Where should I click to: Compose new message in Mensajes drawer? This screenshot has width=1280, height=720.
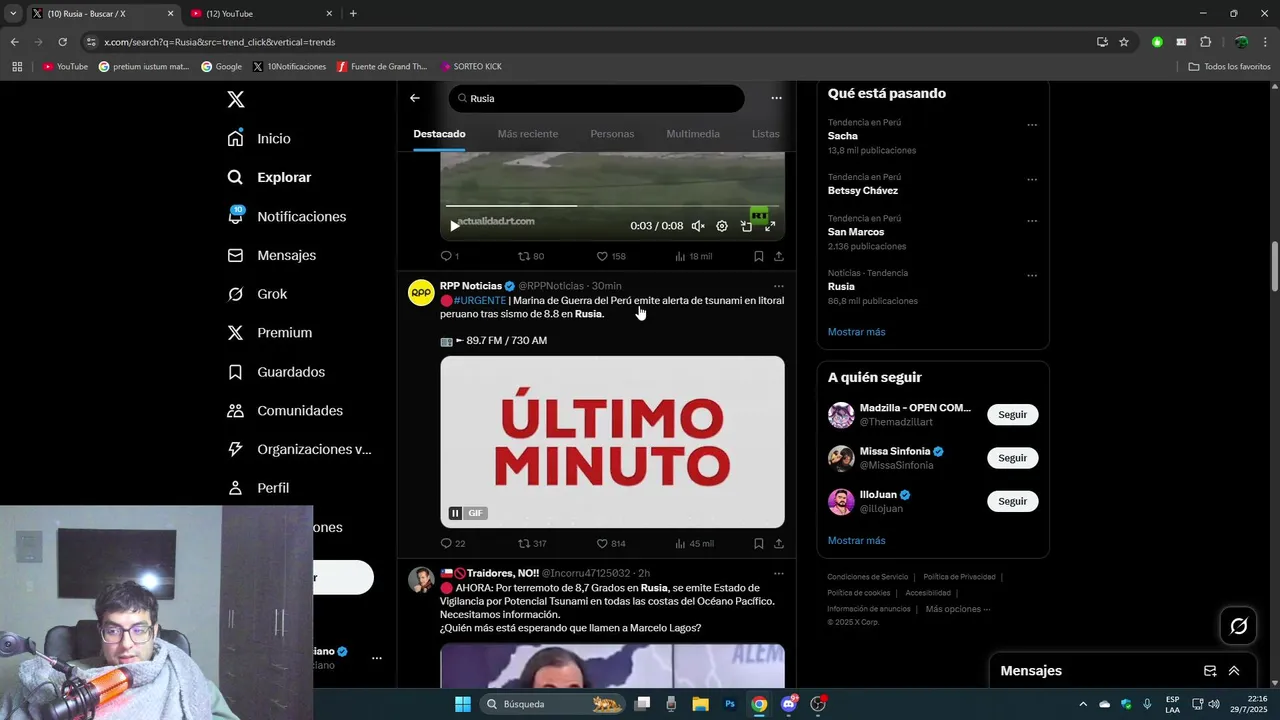(1210, 671)
